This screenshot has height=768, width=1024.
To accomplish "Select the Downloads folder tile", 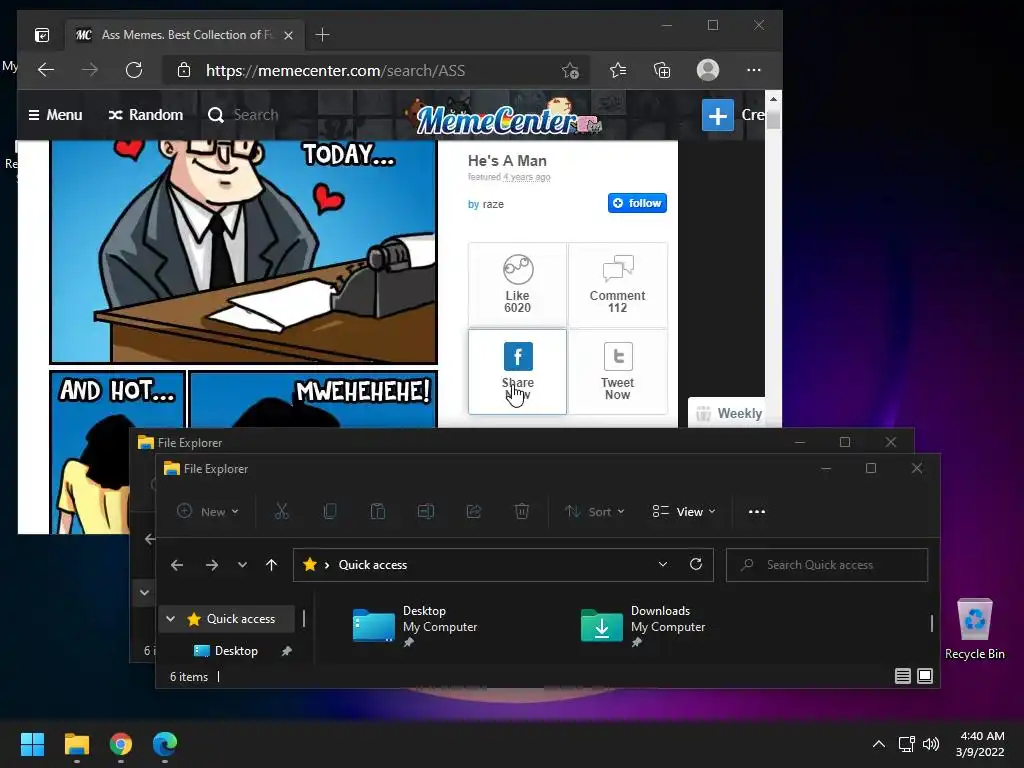I will tap(643, 625).
